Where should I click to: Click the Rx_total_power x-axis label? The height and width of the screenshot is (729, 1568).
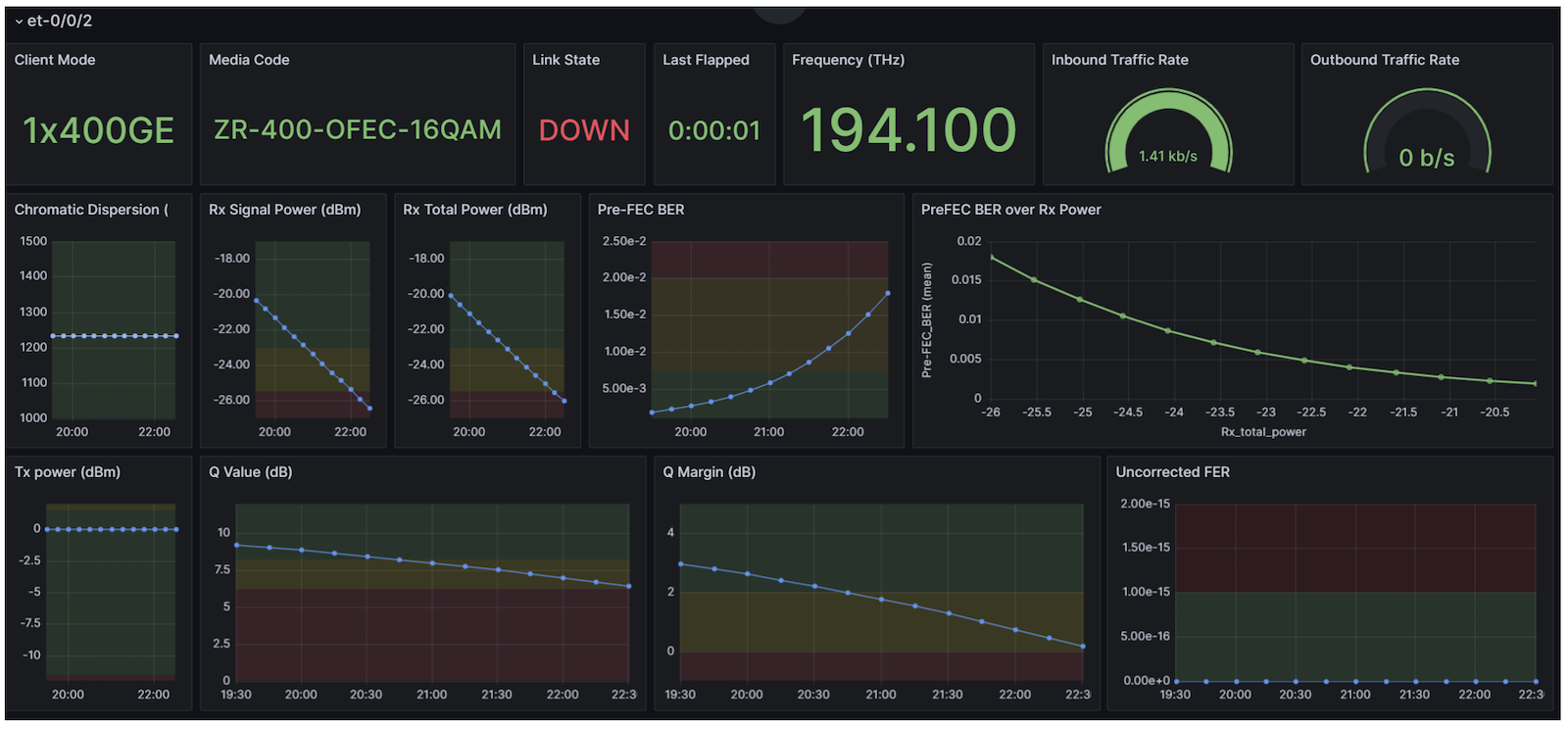[x=1263, y=432]
